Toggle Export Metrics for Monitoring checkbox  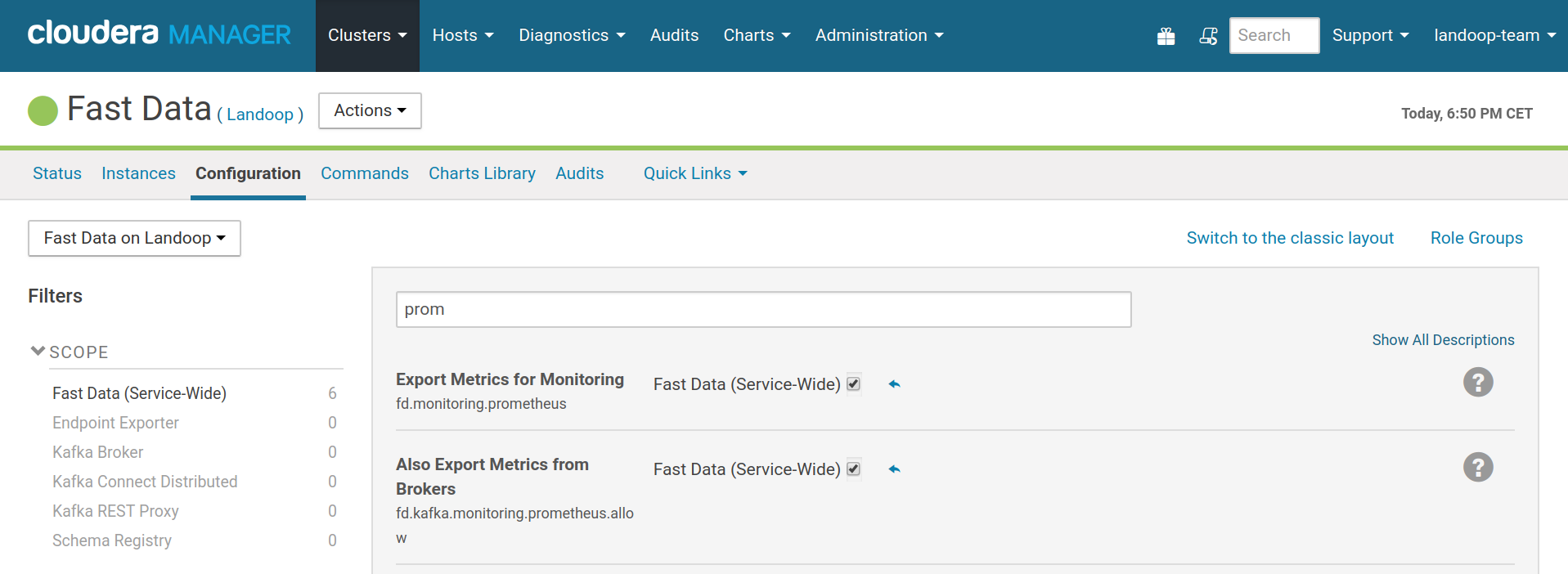coord(853,383)
